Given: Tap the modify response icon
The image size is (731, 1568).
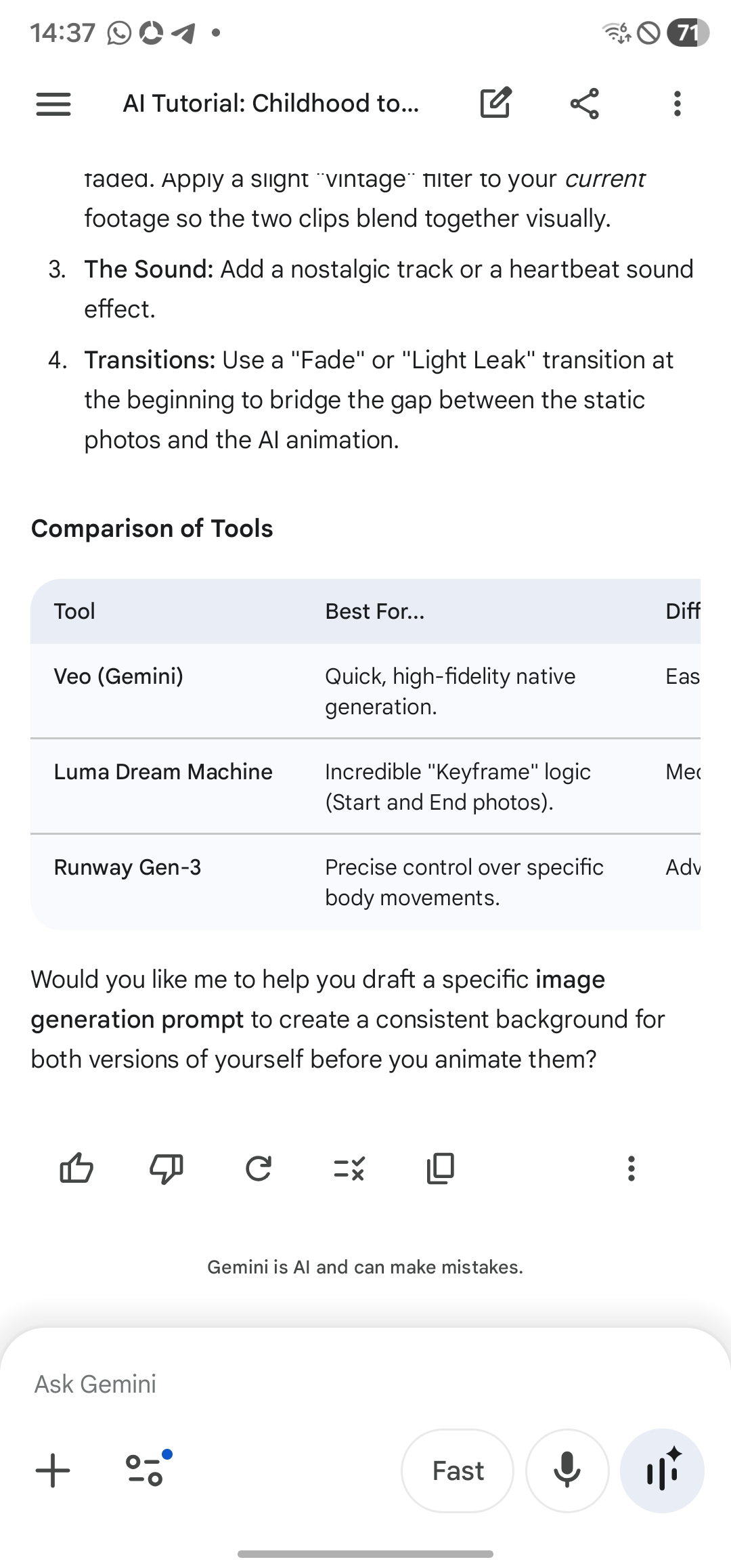Looking at the screenshot, I should tap(349, 1168).
